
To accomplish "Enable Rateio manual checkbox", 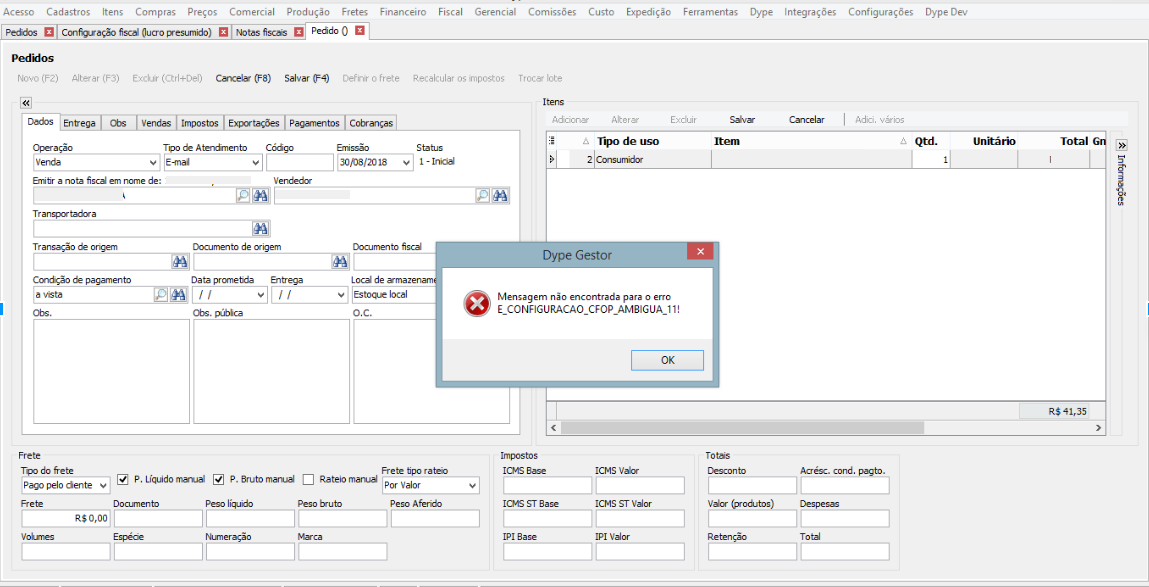I will tap(309, 479).
